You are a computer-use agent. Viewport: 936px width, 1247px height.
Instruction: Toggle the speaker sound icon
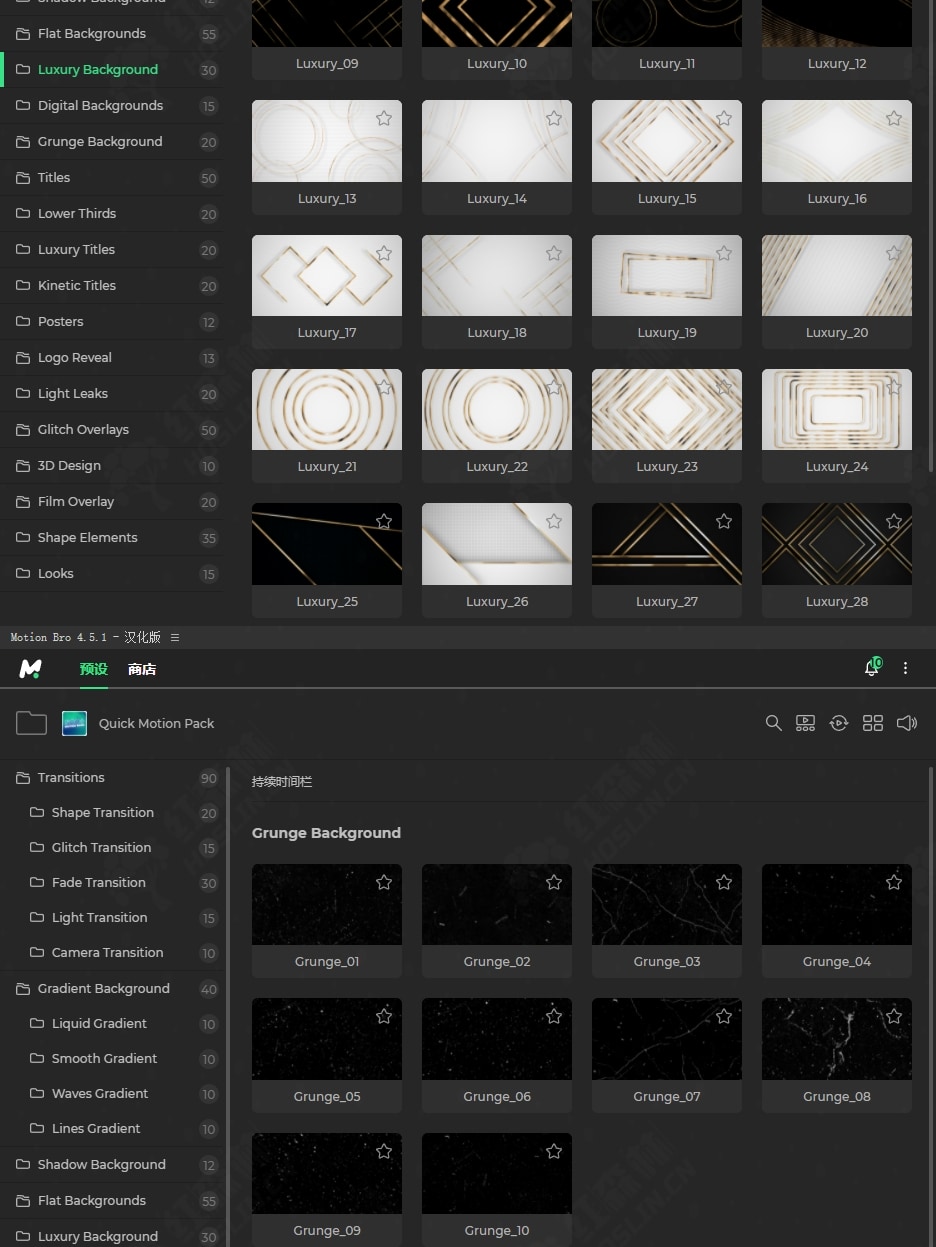coord(906,723)
